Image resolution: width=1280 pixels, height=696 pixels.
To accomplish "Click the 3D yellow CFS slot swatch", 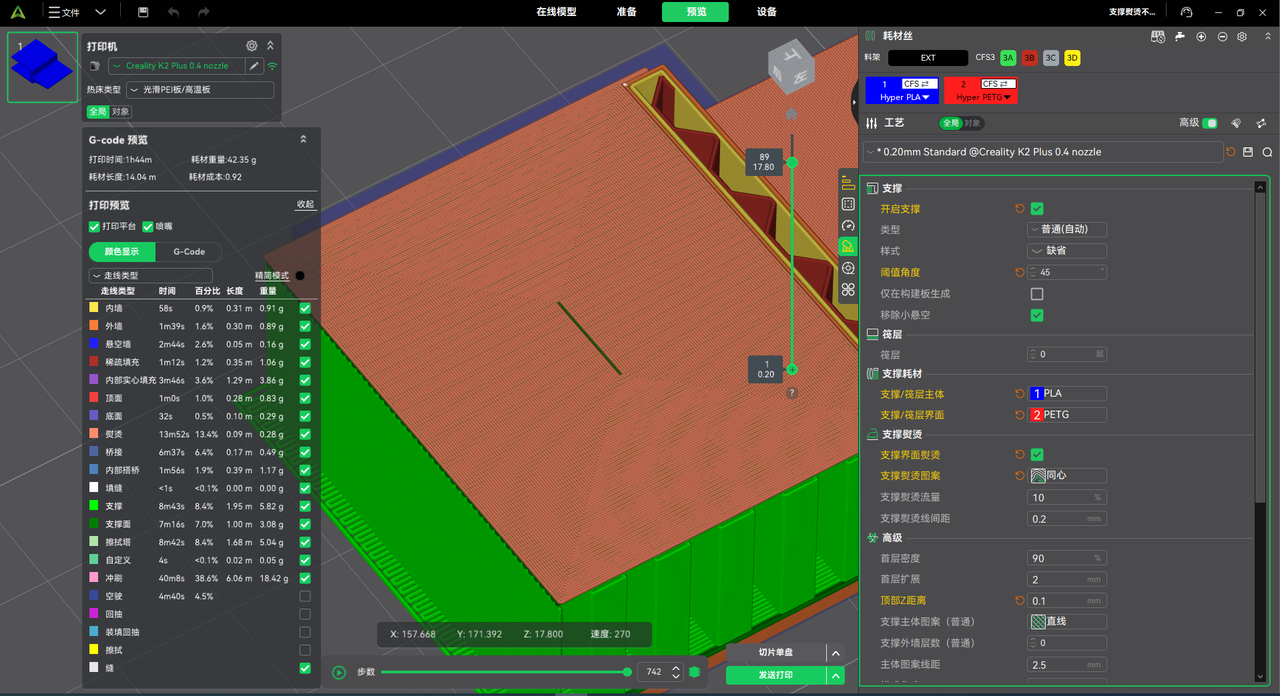I will click(x=1072, y=58).
